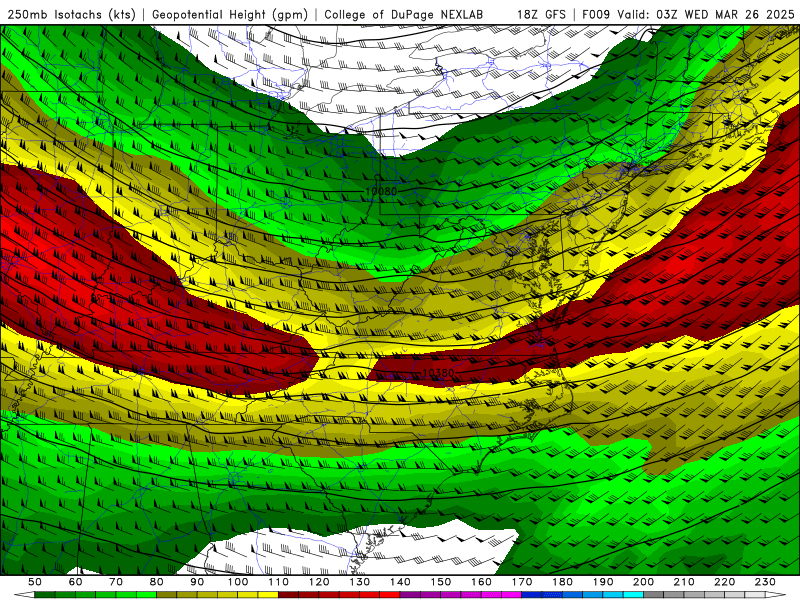800x600 pixels.
Task: Select the bright yellow swatch just below 110
Action: 268,595
